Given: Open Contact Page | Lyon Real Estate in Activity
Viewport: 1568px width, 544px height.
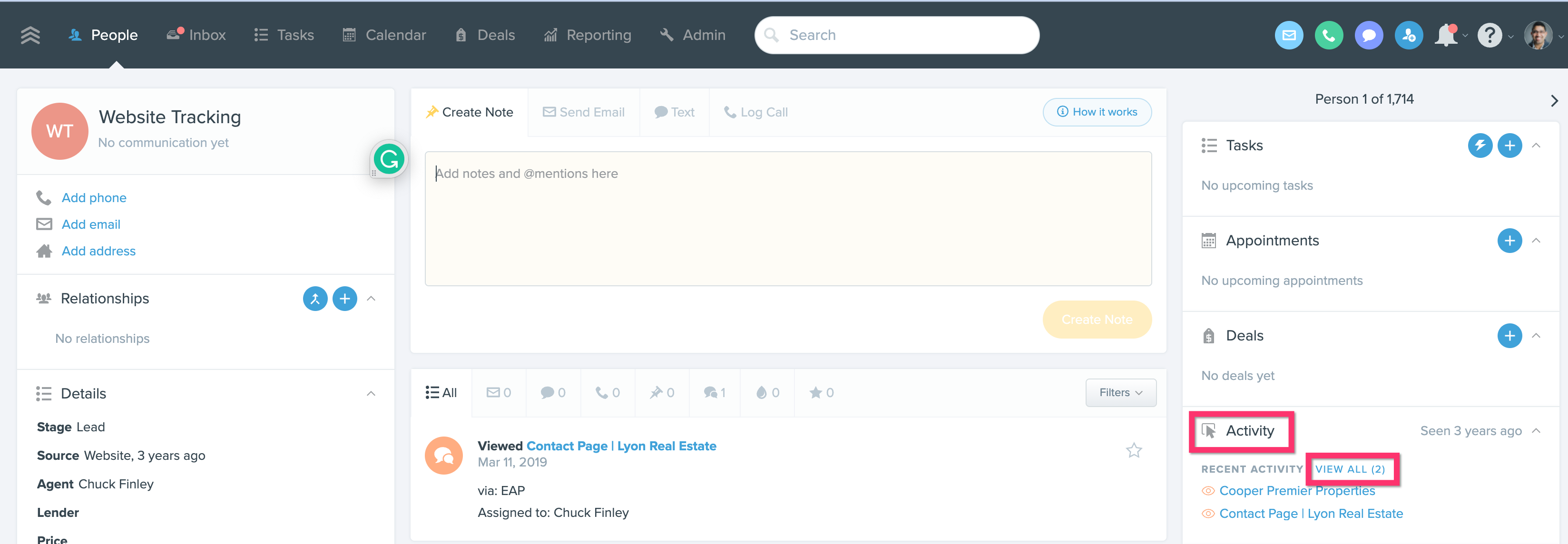Looking at the screenshot, I should pos(1311,514).
